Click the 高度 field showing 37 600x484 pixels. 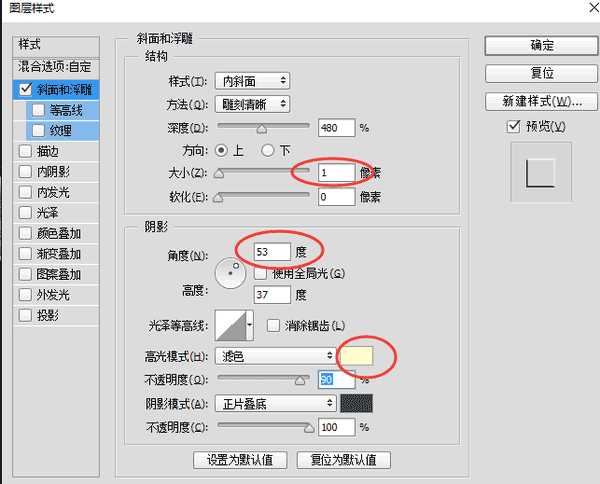(x=272, y=295)
